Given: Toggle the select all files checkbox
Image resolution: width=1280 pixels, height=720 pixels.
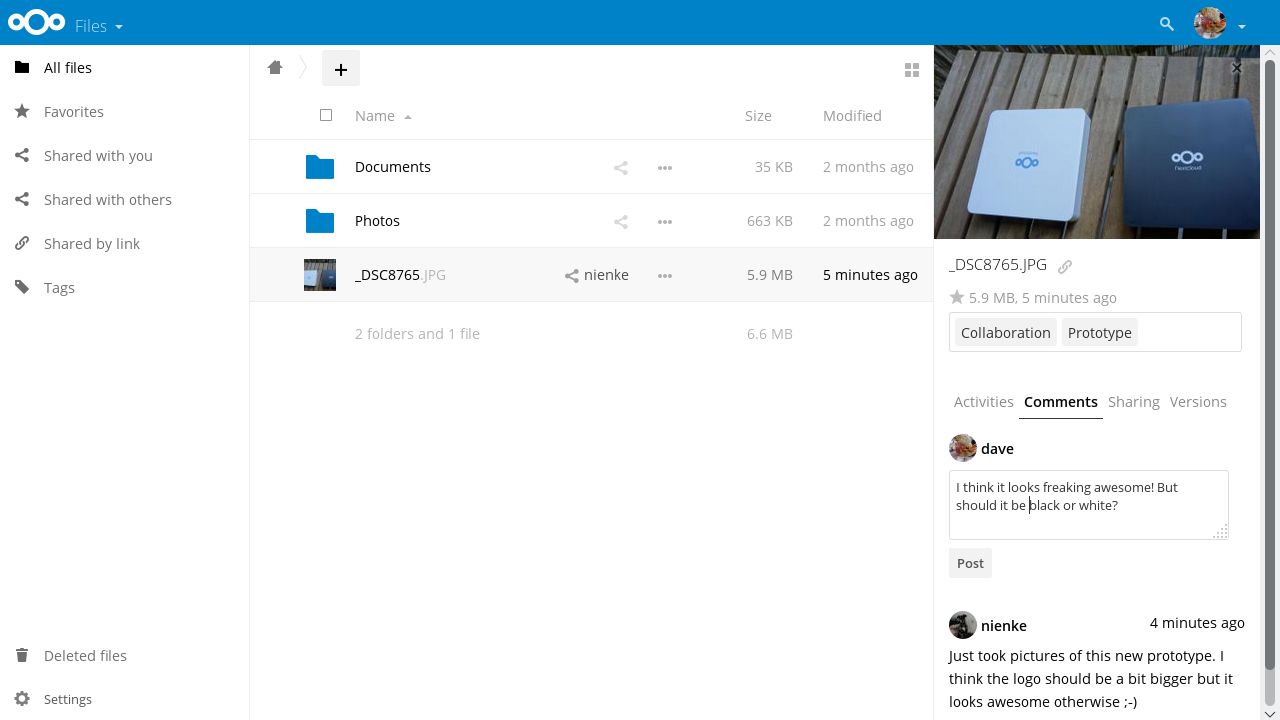Looking at the screenshot, I should click(x=326, y=116).
